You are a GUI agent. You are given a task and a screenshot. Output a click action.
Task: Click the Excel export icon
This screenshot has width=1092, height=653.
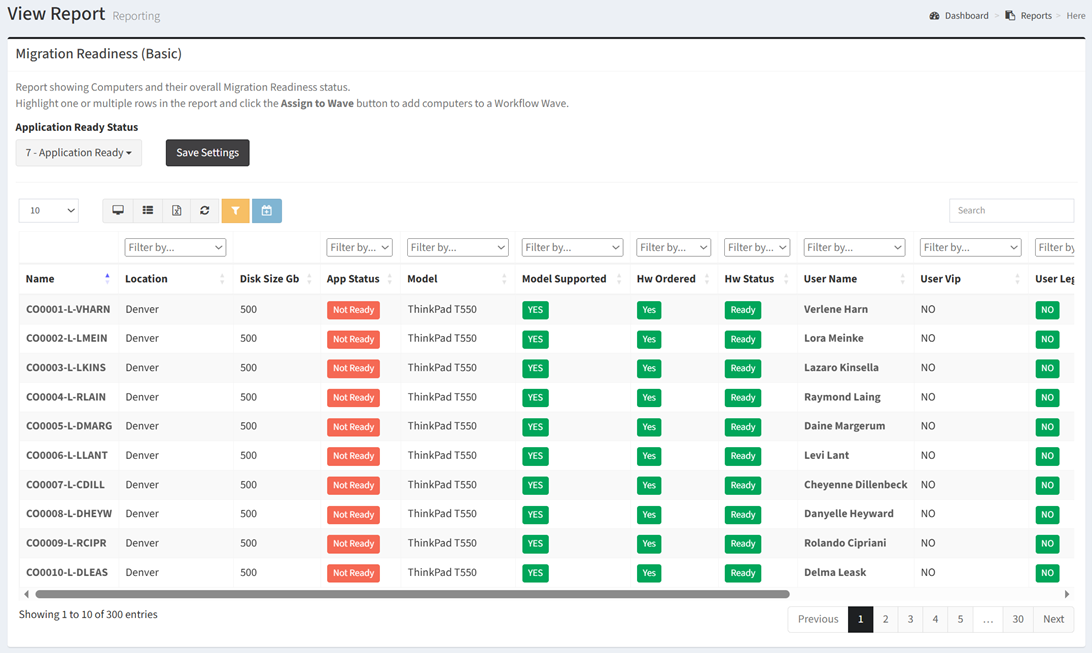click(x=176, y=211)
